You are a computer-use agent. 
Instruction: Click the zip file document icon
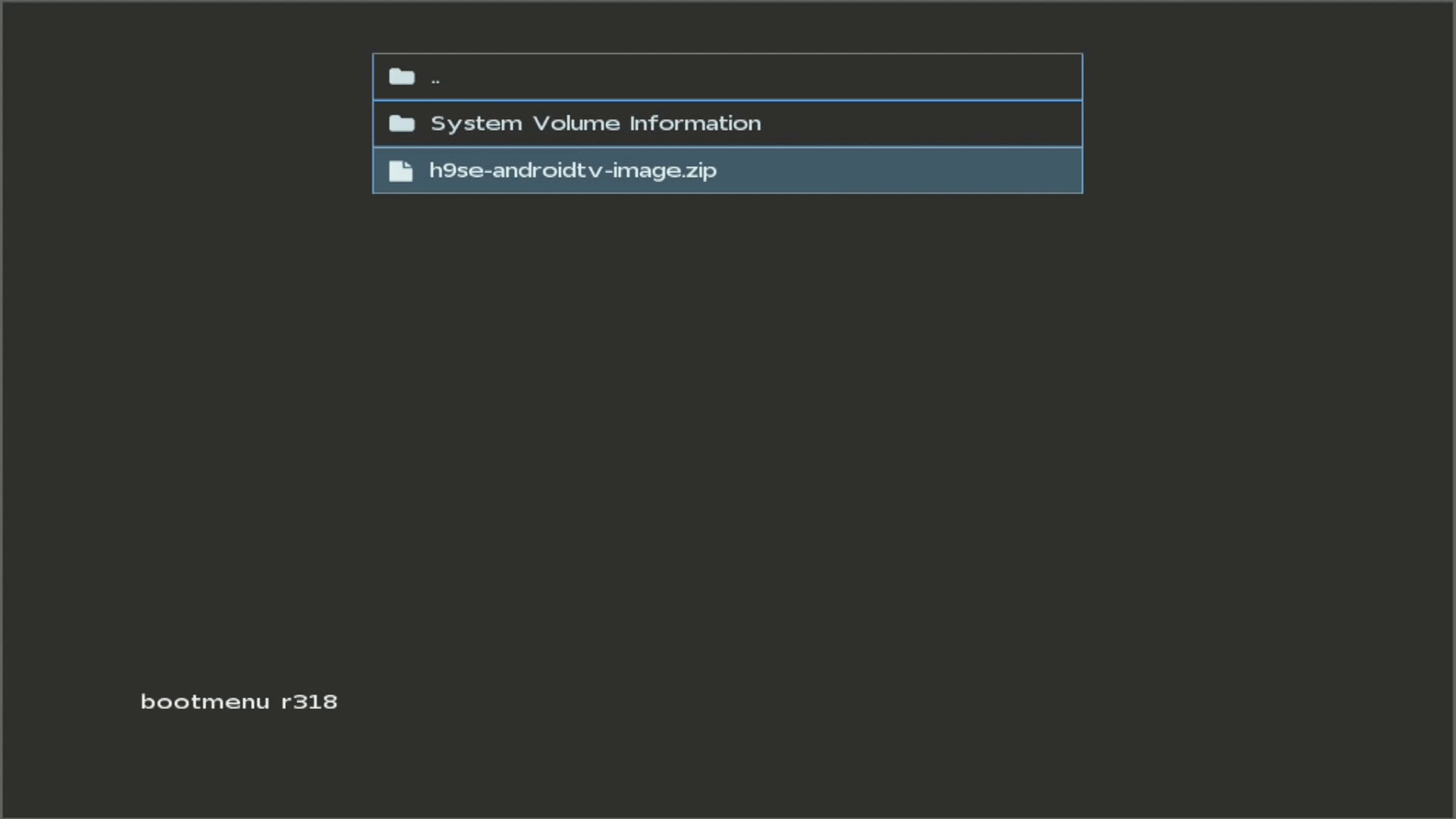(400, 171)
